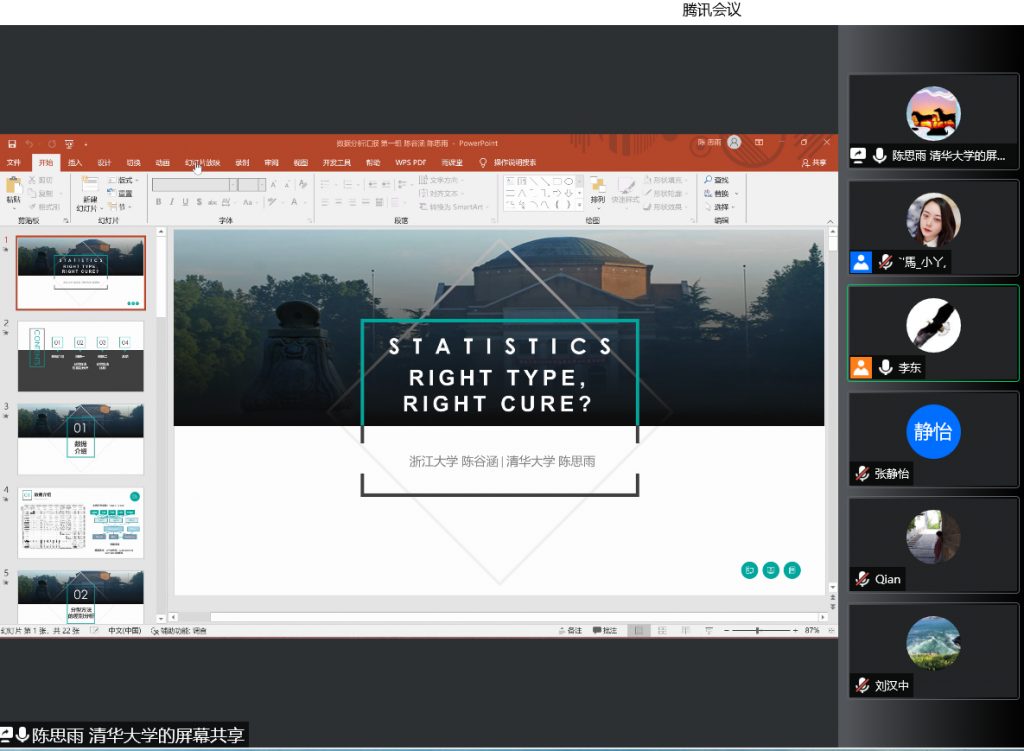Click the Comments button in the status bar
The height and width of the screenshot is (751, 1024).
point(604,631)
